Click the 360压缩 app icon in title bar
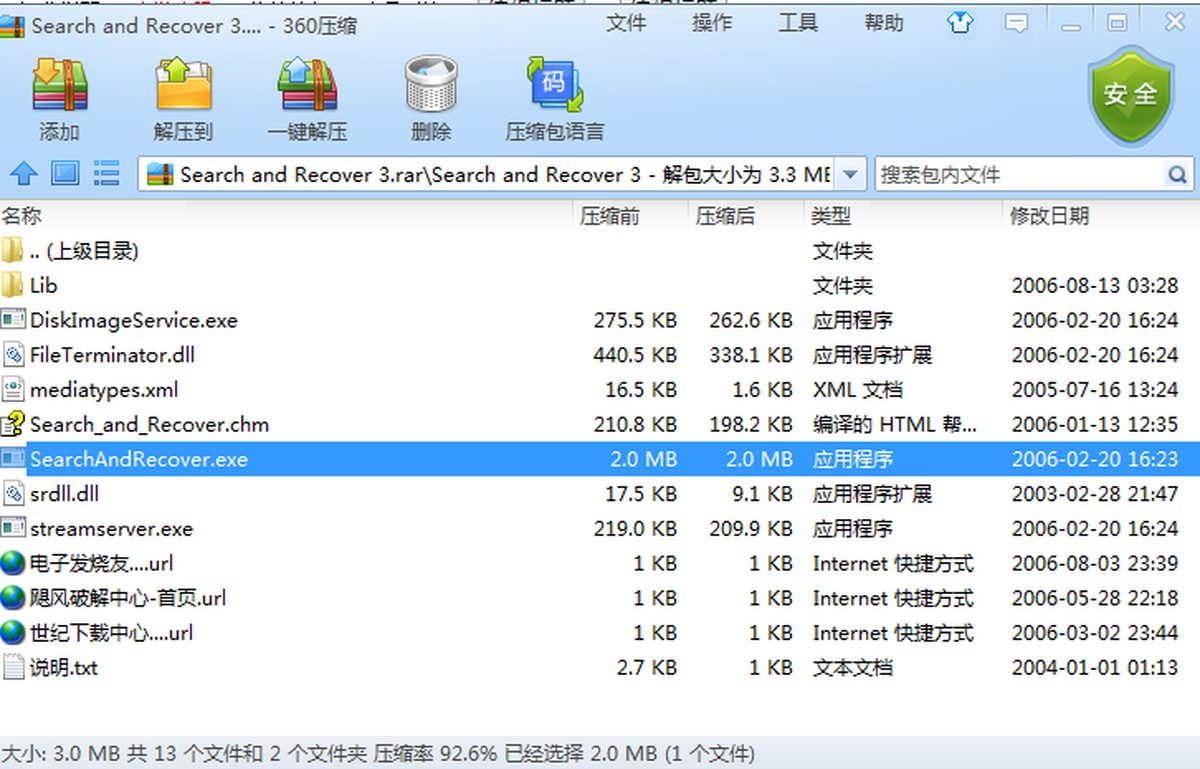 coord(12,25)
